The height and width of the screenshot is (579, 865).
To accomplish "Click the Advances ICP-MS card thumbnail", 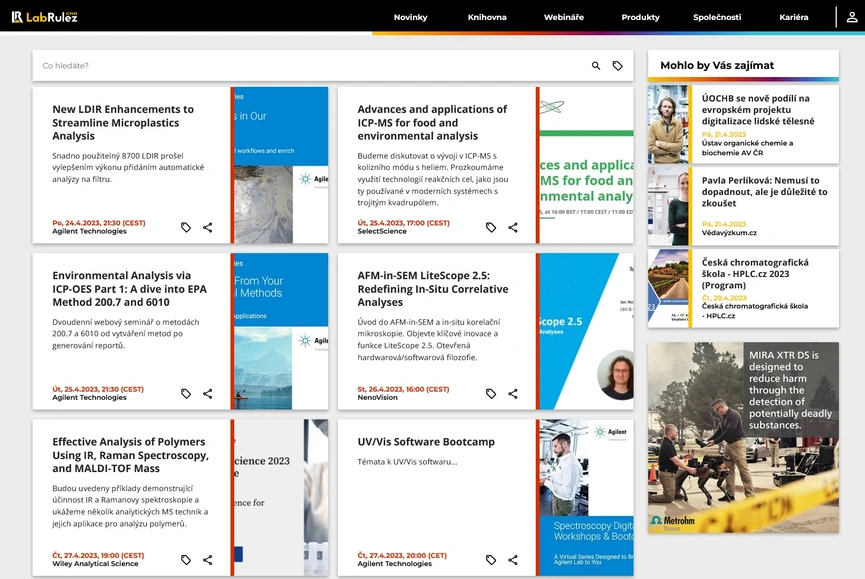I will (586, 165).
